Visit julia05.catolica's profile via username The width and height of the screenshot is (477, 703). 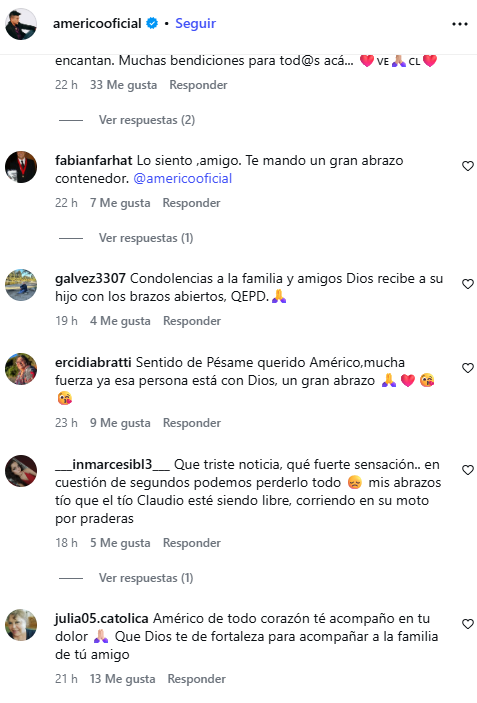[x=102, y=618]
